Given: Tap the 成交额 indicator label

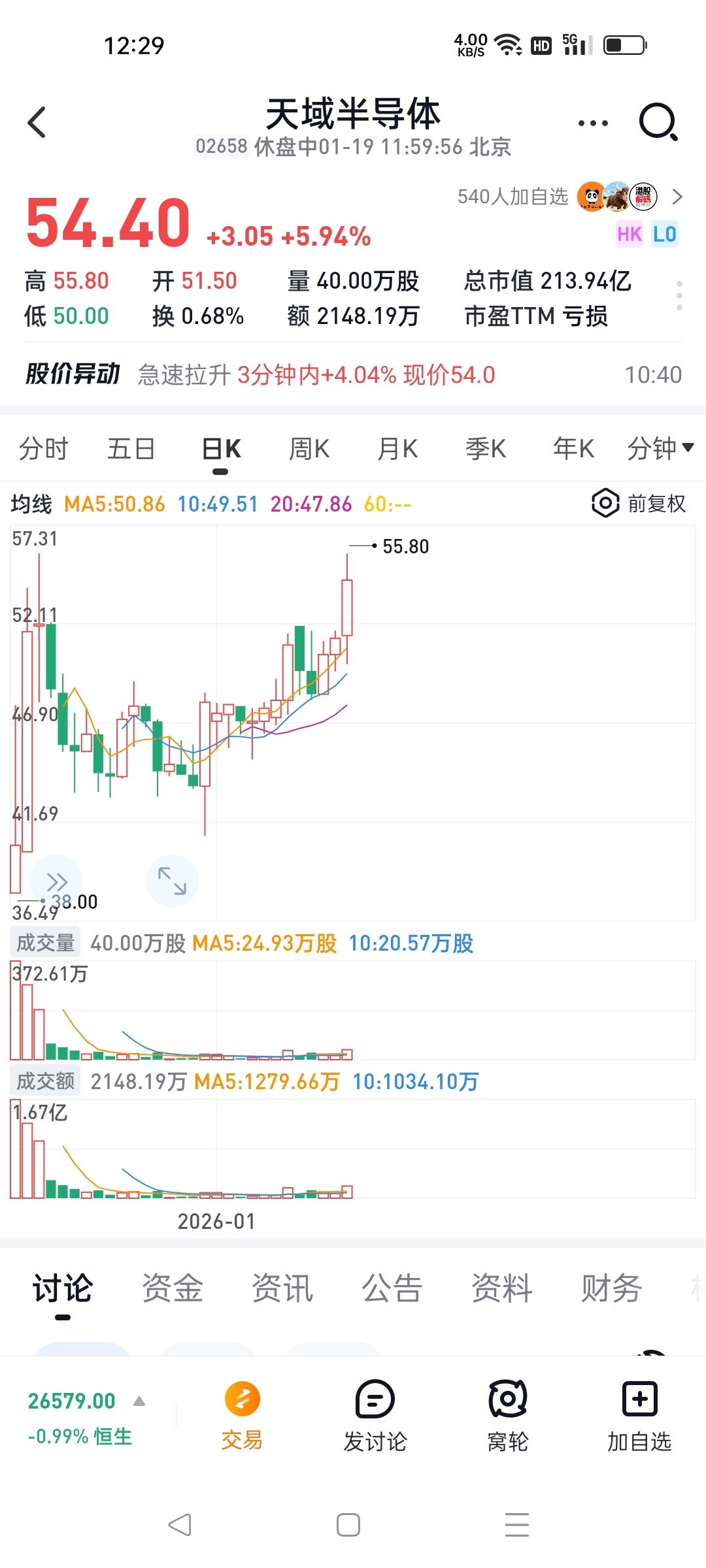Looking at the screenshot, I should (x=45, y=1081).
